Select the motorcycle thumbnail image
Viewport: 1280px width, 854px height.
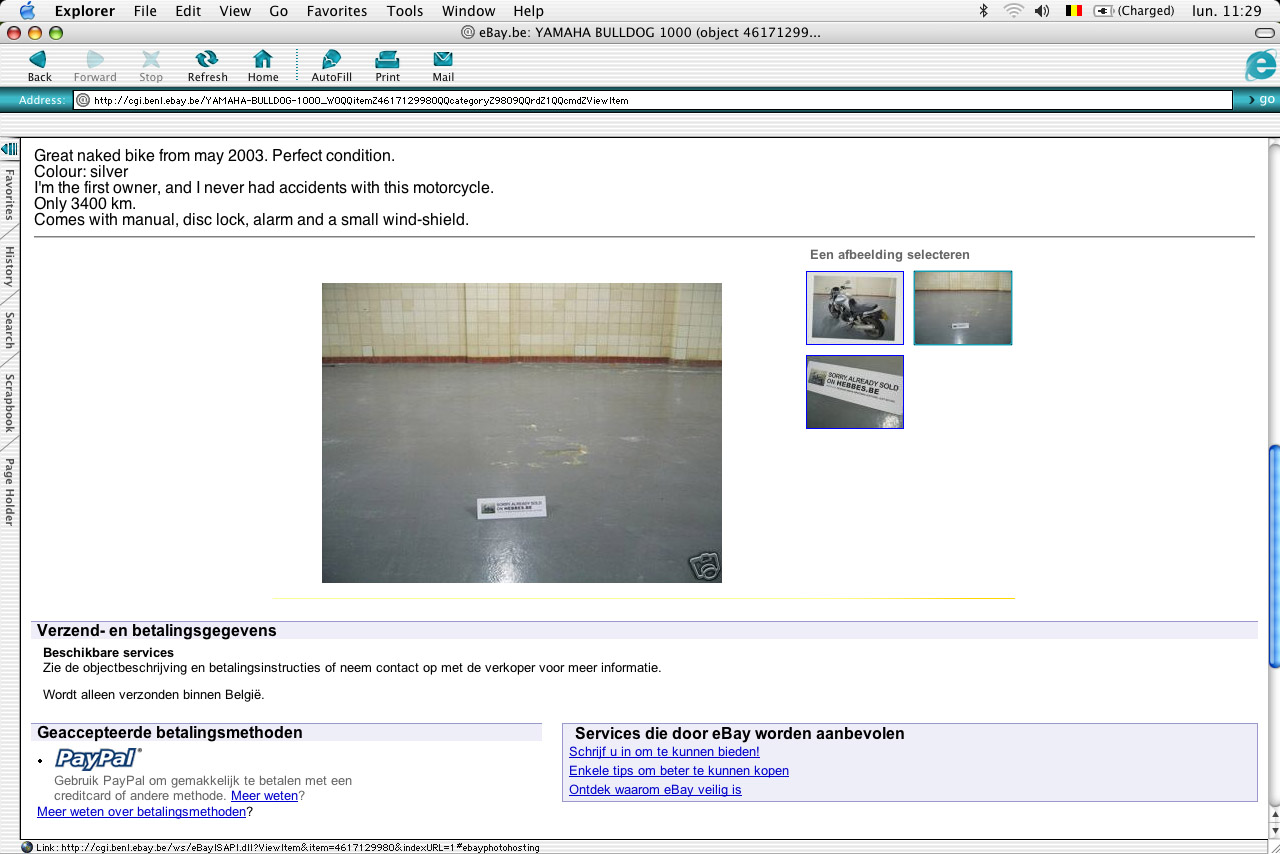click(x=855, y=308)
